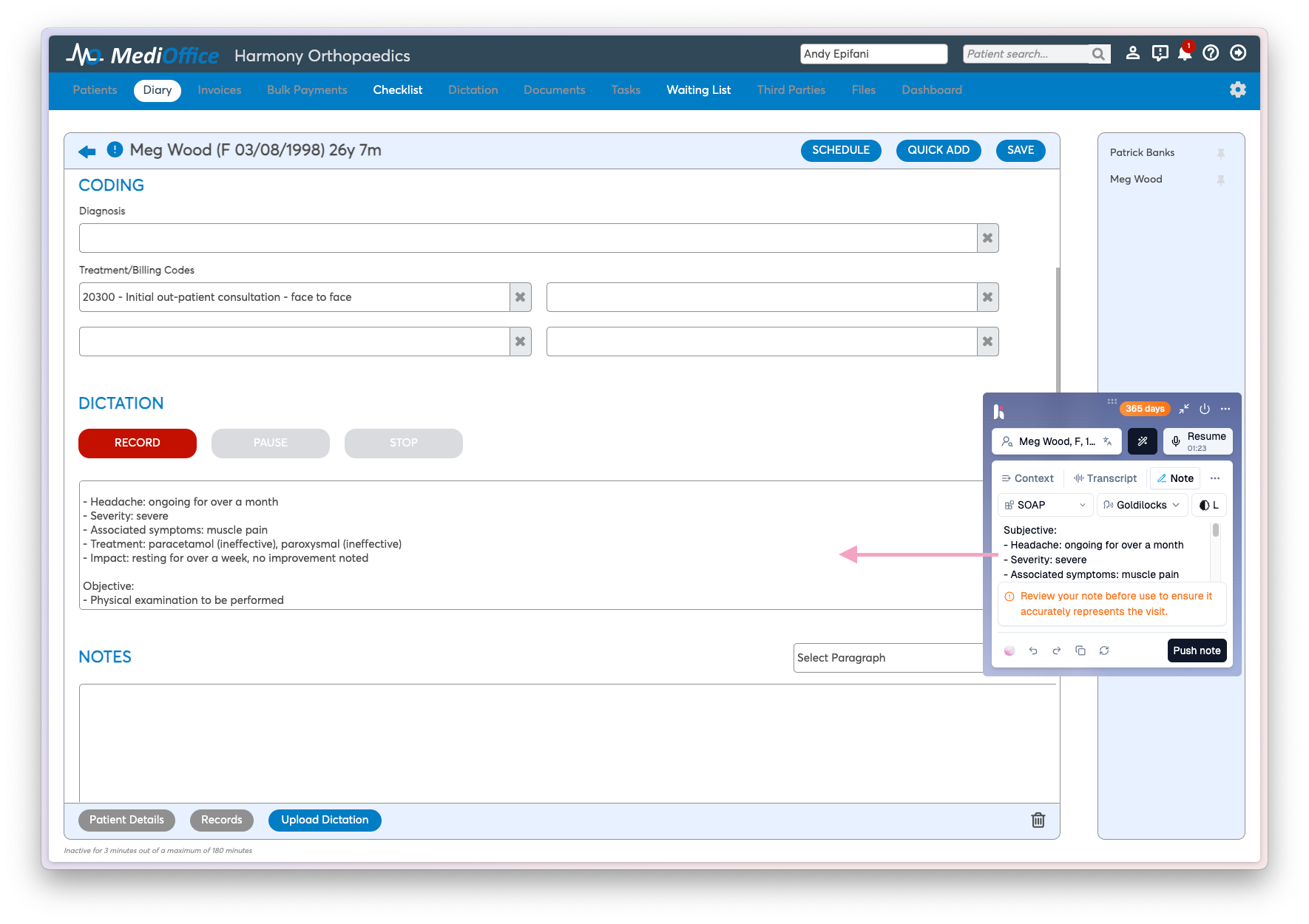The height and width of the screenshot is (924, 1309).
Task: Click the pink orb icon in widget footer
Action: click(x=1009, y=650)
